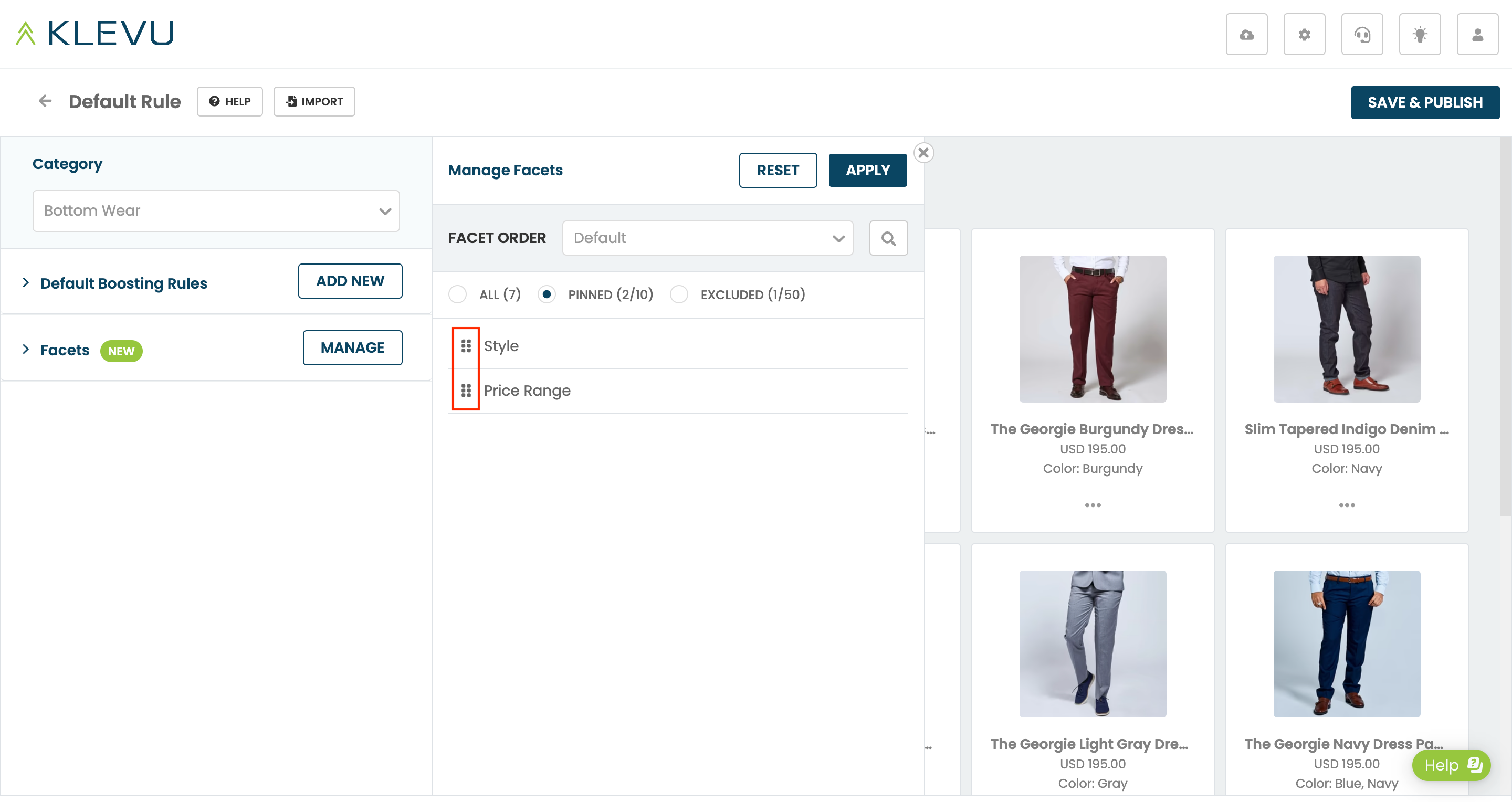This screenshot has height=802, width=1512.
Task: Click 'The Georgie Light Gray Dre...' title
Action: click(x=1089, y=744)
